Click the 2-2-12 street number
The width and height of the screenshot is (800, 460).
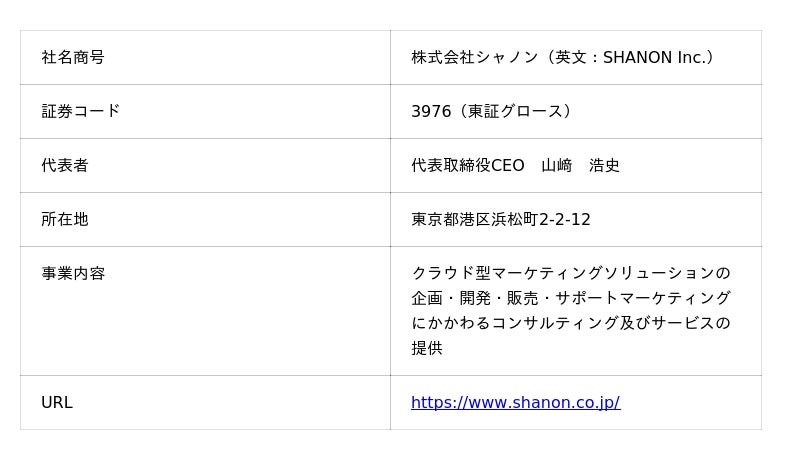pos(565,220)
